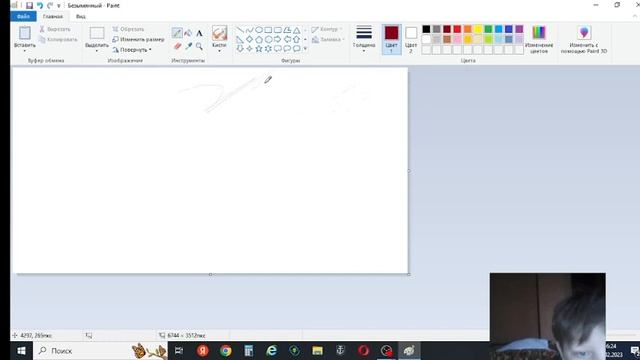Select the Color 1 (Цвет 1) button
This screenshot has width=640, height=360.
pyautogui.click(x=391, y=39)
